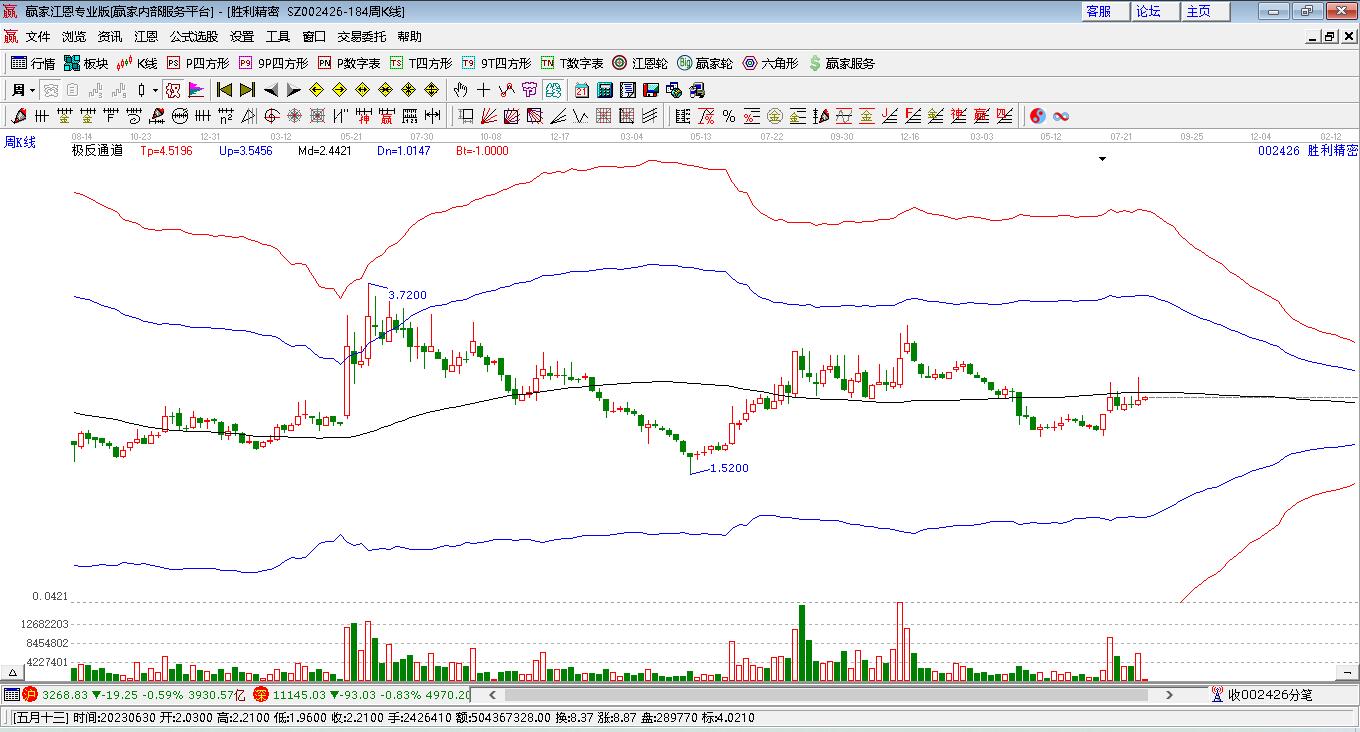Click the 深 Shenzhen index icon
This screenshot has width=1360, height=732.
coord(260,694)
